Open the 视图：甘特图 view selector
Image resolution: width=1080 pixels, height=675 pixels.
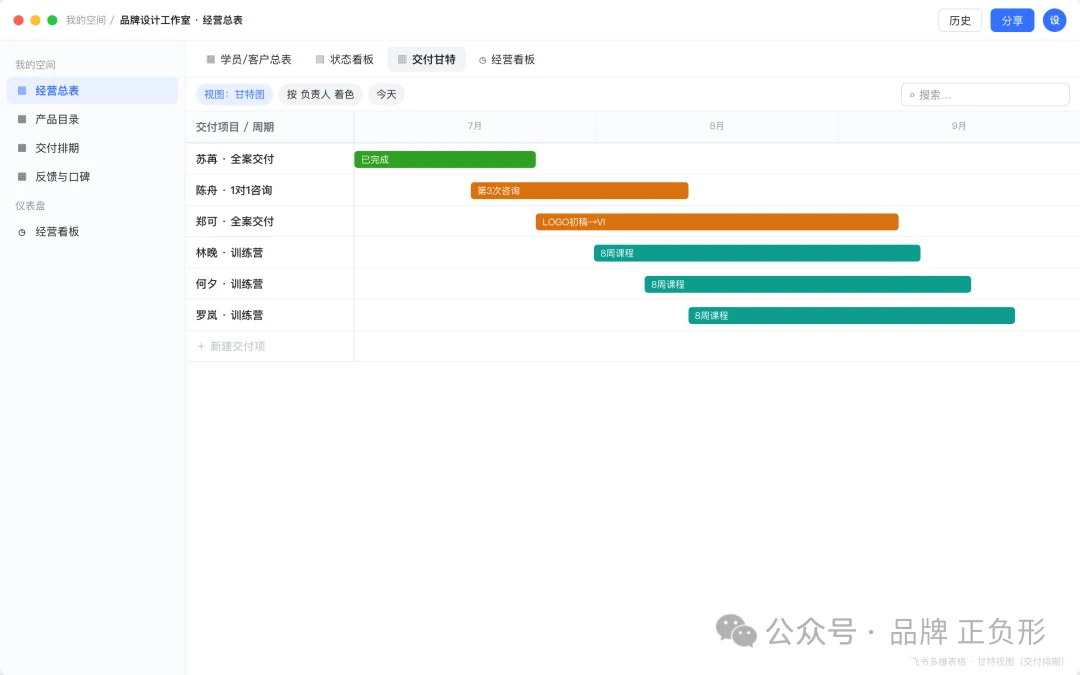pos(234,94)
